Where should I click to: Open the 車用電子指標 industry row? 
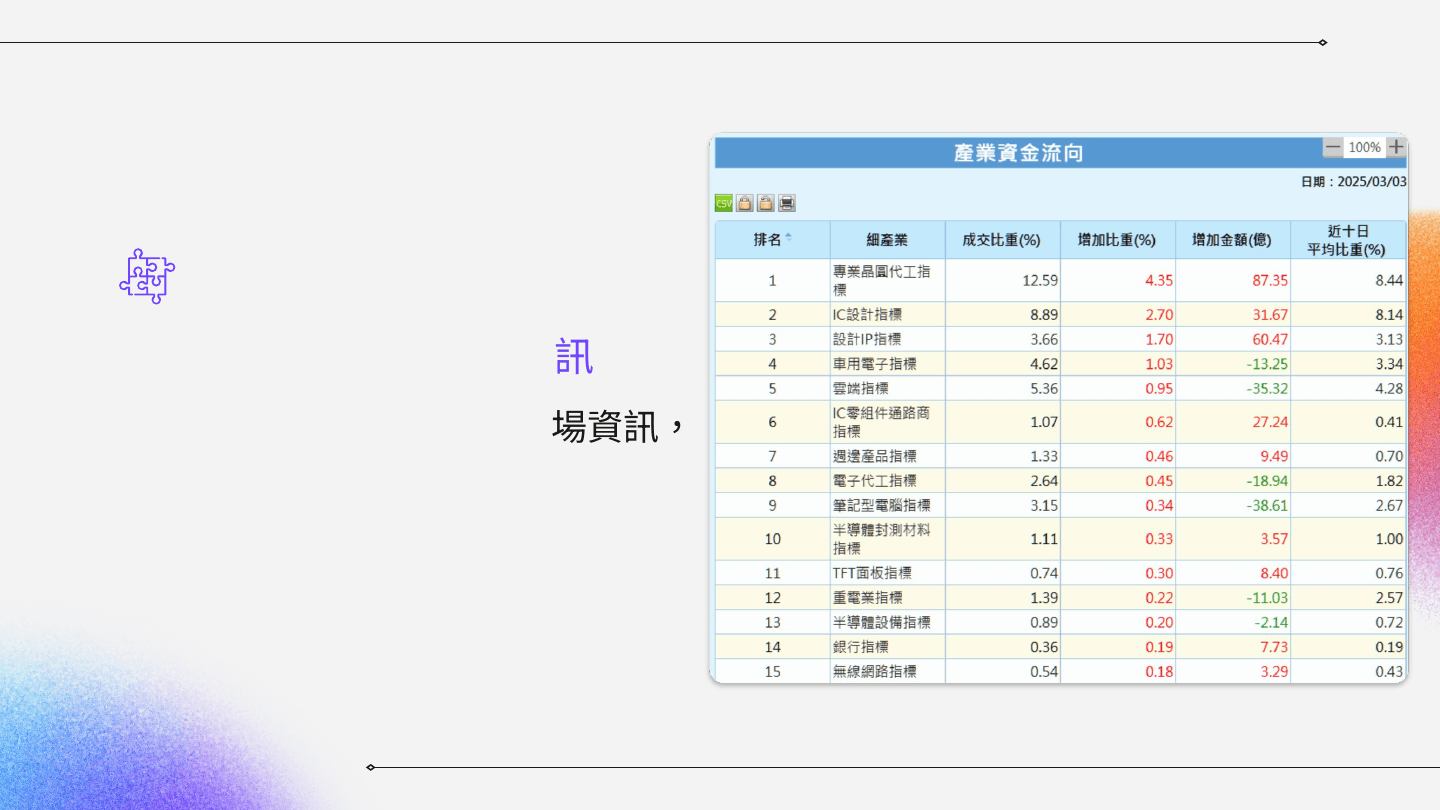pyautogui.click(x=874, y=364)
